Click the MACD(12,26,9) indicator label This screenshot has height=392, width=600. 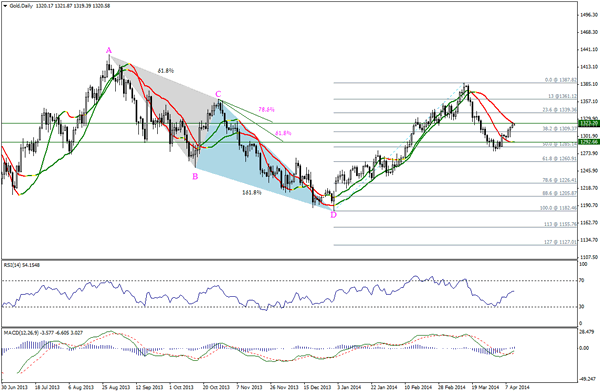click(x=42, y=333)
